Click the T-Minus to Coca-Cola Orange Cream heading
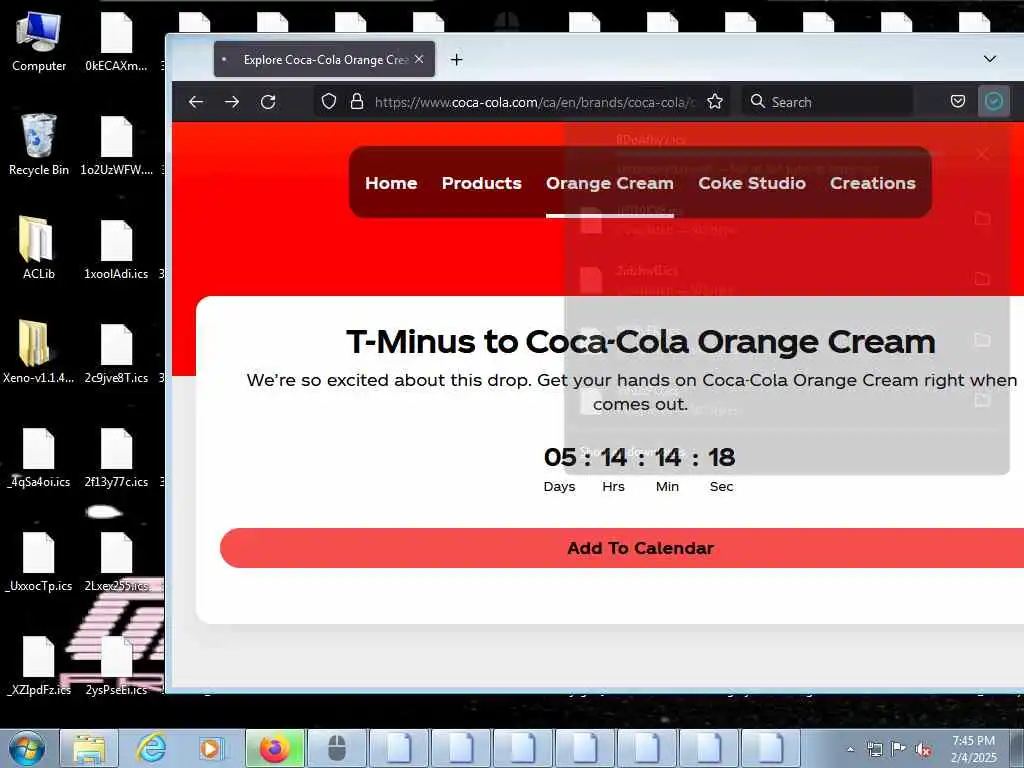 coord(640,342)
